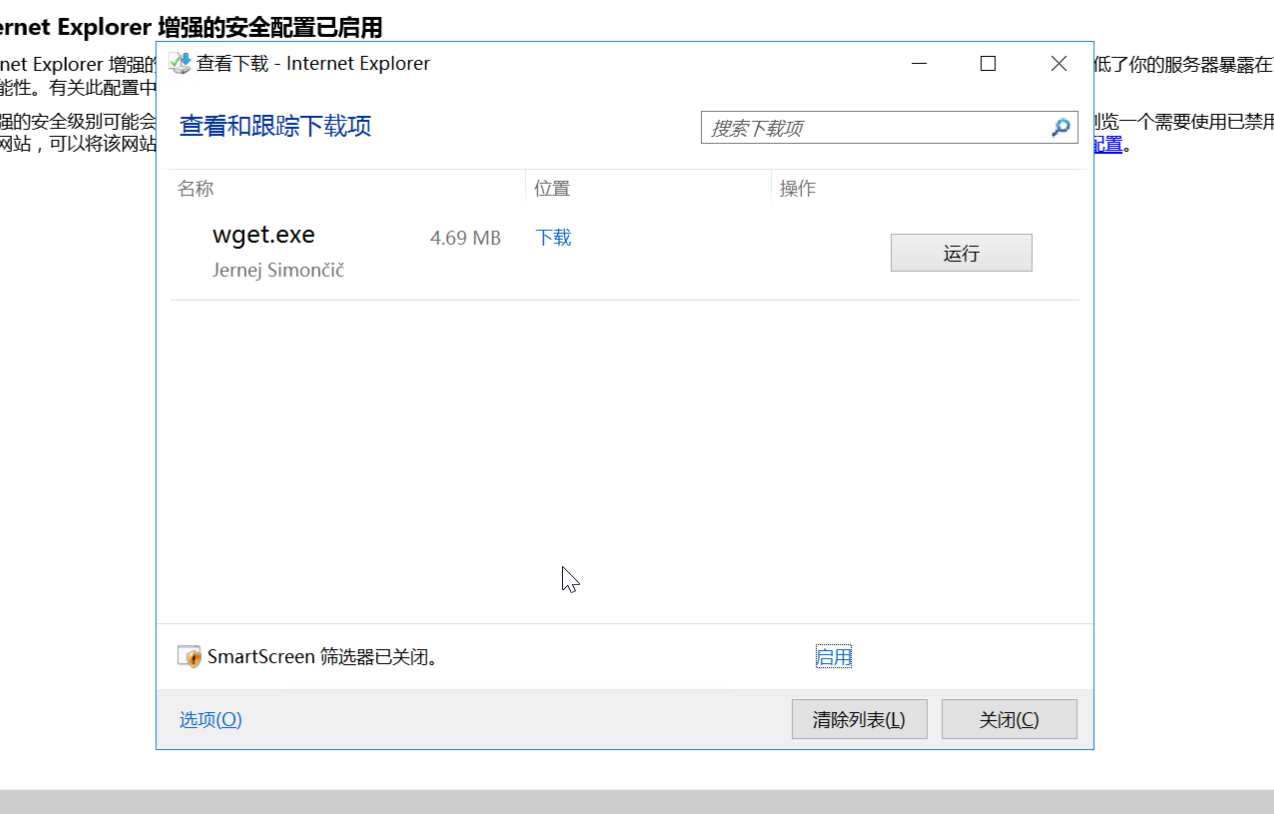
Task: Maximize the View Downloads window
Action: point(988,63)
